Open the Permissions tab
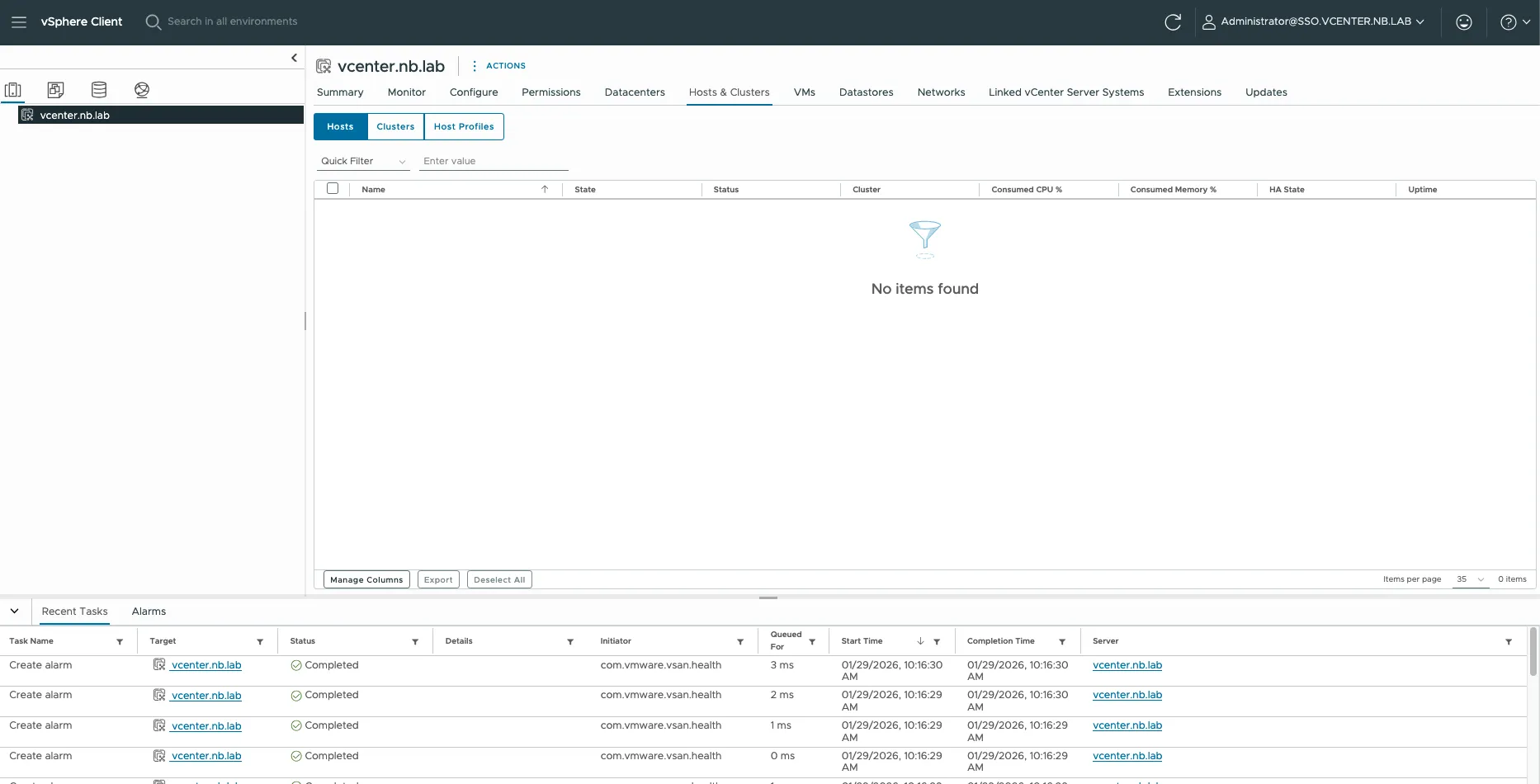 551,92
